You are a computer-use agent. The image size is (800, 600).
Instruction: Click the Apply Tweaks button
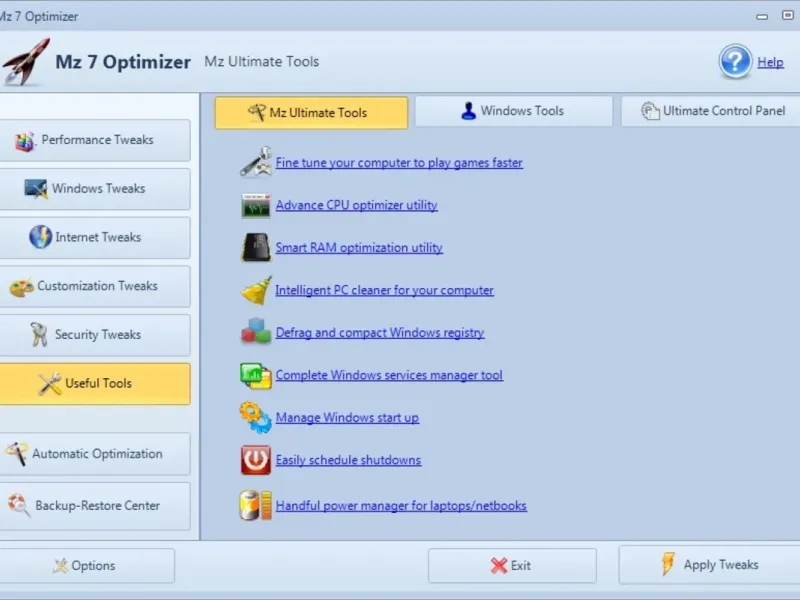tap(709, 564)
